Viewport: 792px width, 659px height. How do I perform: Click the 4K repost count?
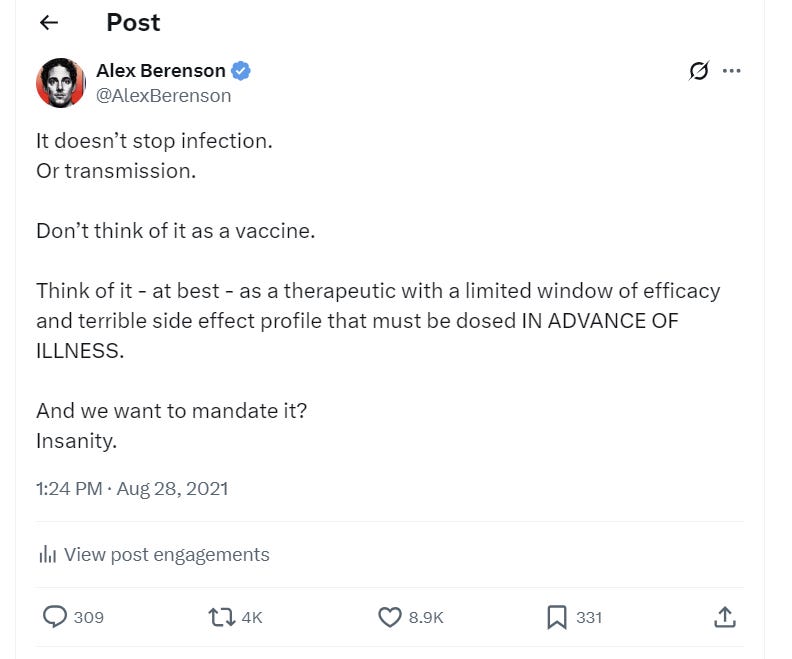251,618
